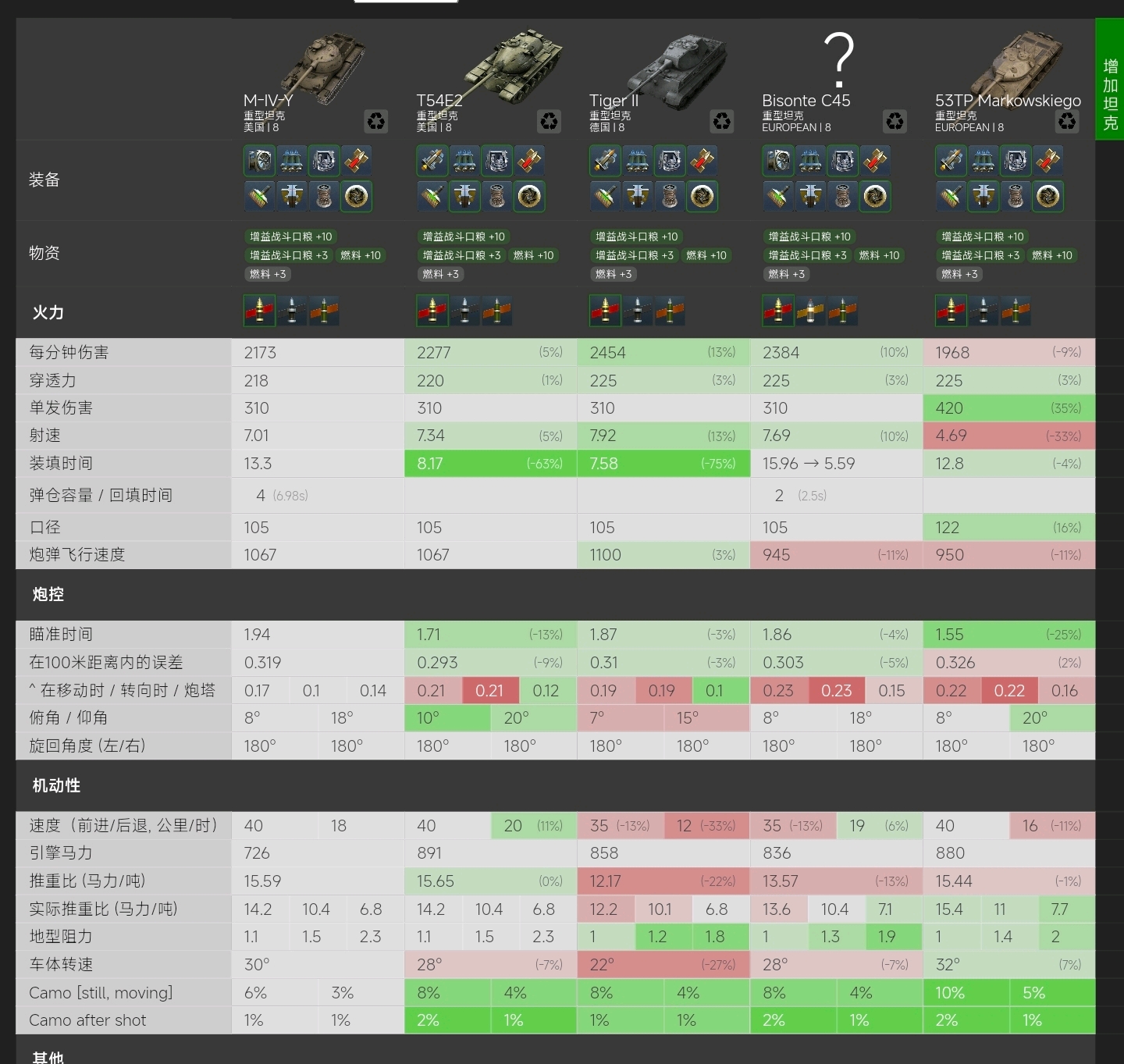Toggle ventilation fan equipment for M-IV-Y

(x=259, y=161)
